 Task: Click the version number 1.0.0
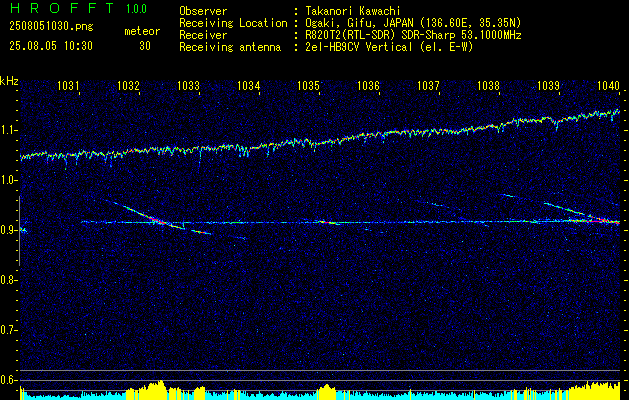[136, 9]
